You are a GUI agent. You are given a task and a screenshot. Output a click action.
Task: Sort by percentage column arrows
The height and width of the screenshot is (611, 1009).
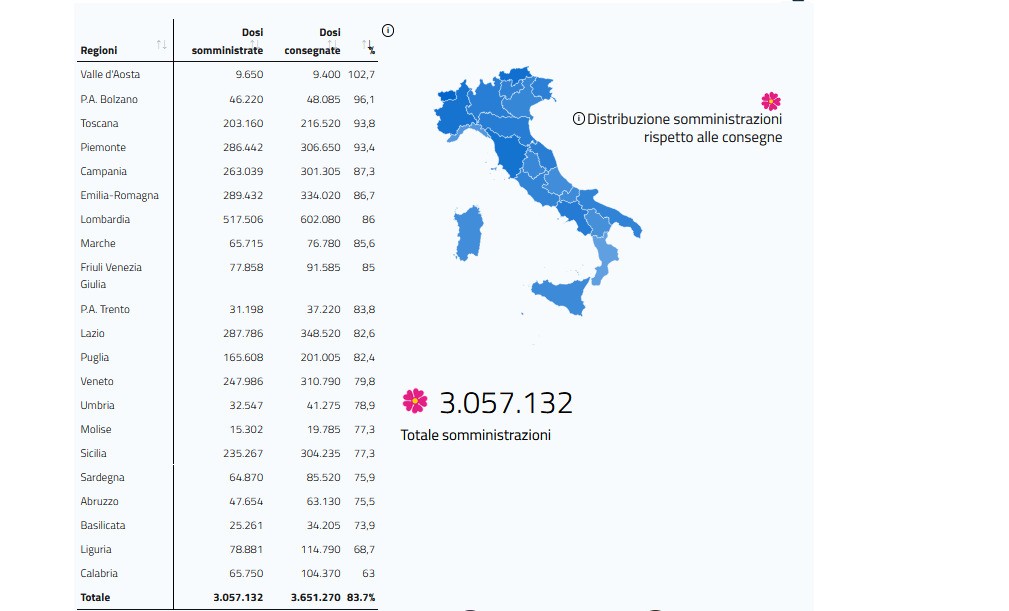point(366,44)
